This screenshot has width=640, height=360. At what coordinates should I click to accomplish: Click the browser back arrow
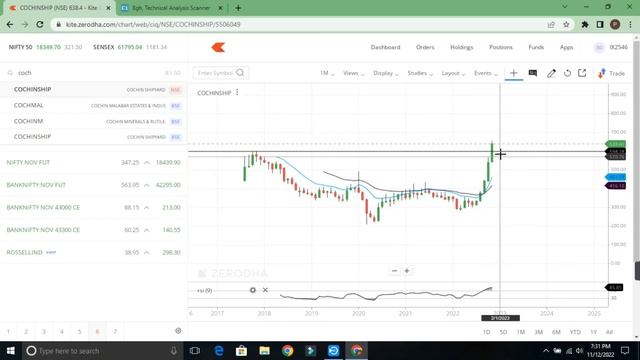[10, 24]
